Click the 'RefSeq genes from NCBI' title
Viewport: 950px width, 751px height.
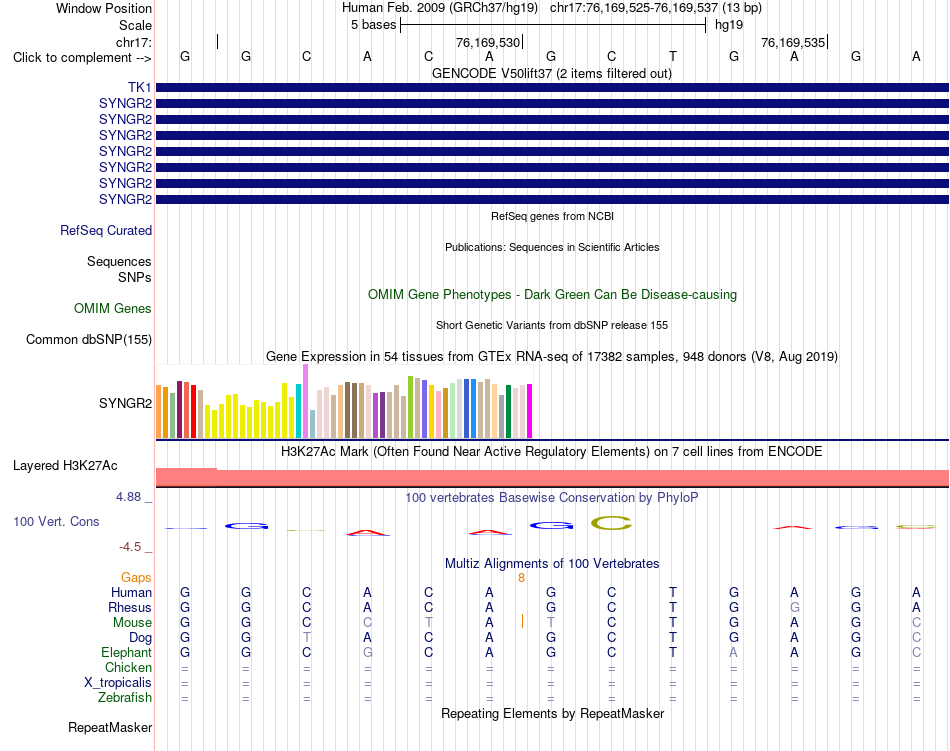pos(552,216)
